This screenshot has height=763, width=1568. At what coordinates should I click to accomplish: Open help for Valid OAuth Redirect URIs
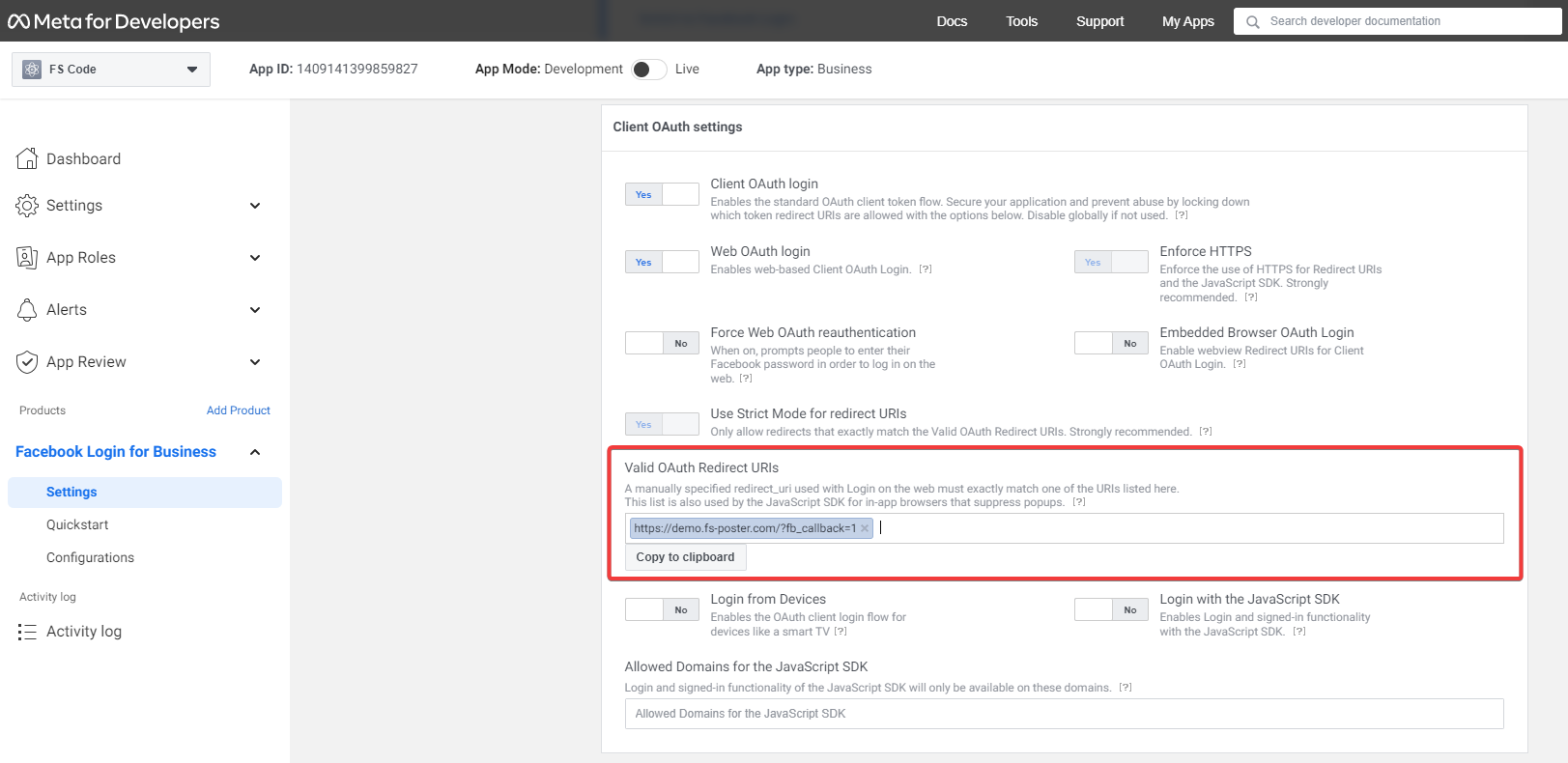1079,502
